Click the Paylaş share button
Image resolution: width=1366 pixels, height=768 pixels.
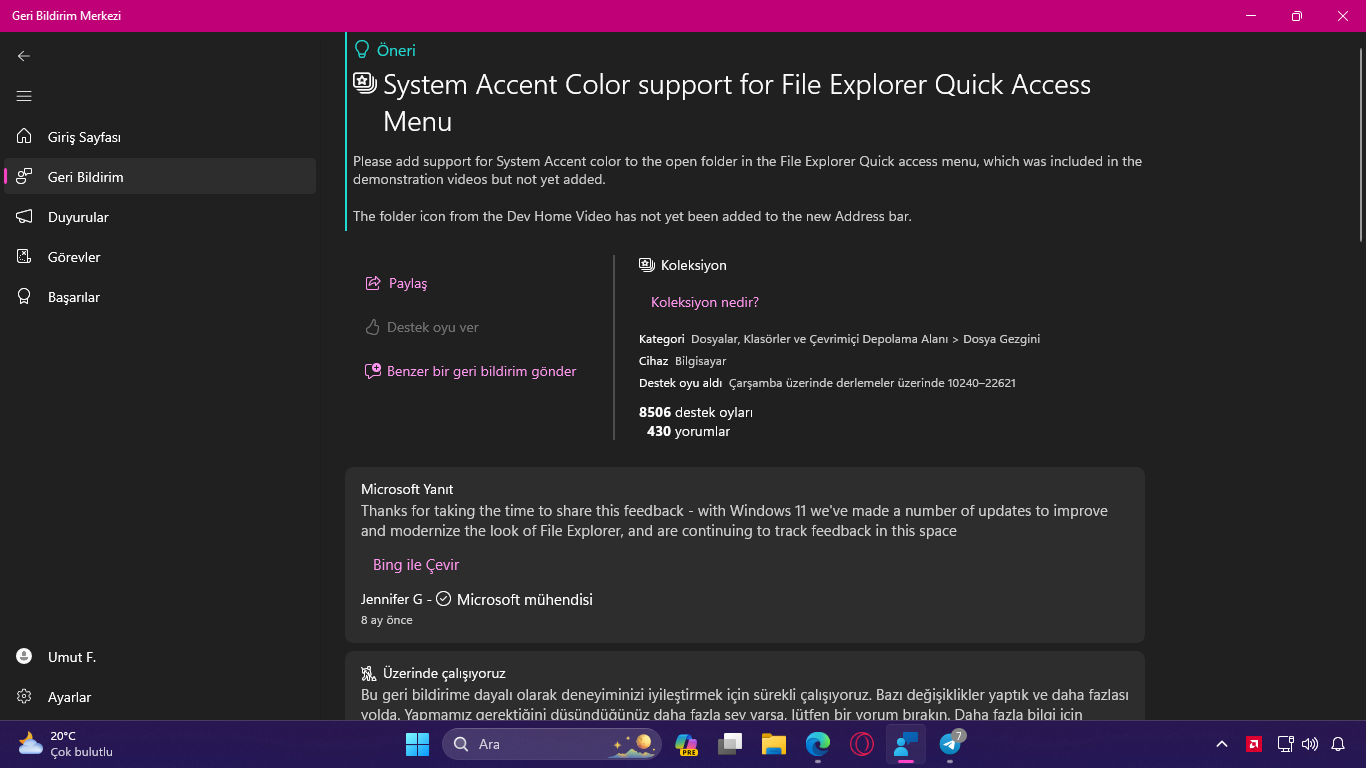pos(396,283)
